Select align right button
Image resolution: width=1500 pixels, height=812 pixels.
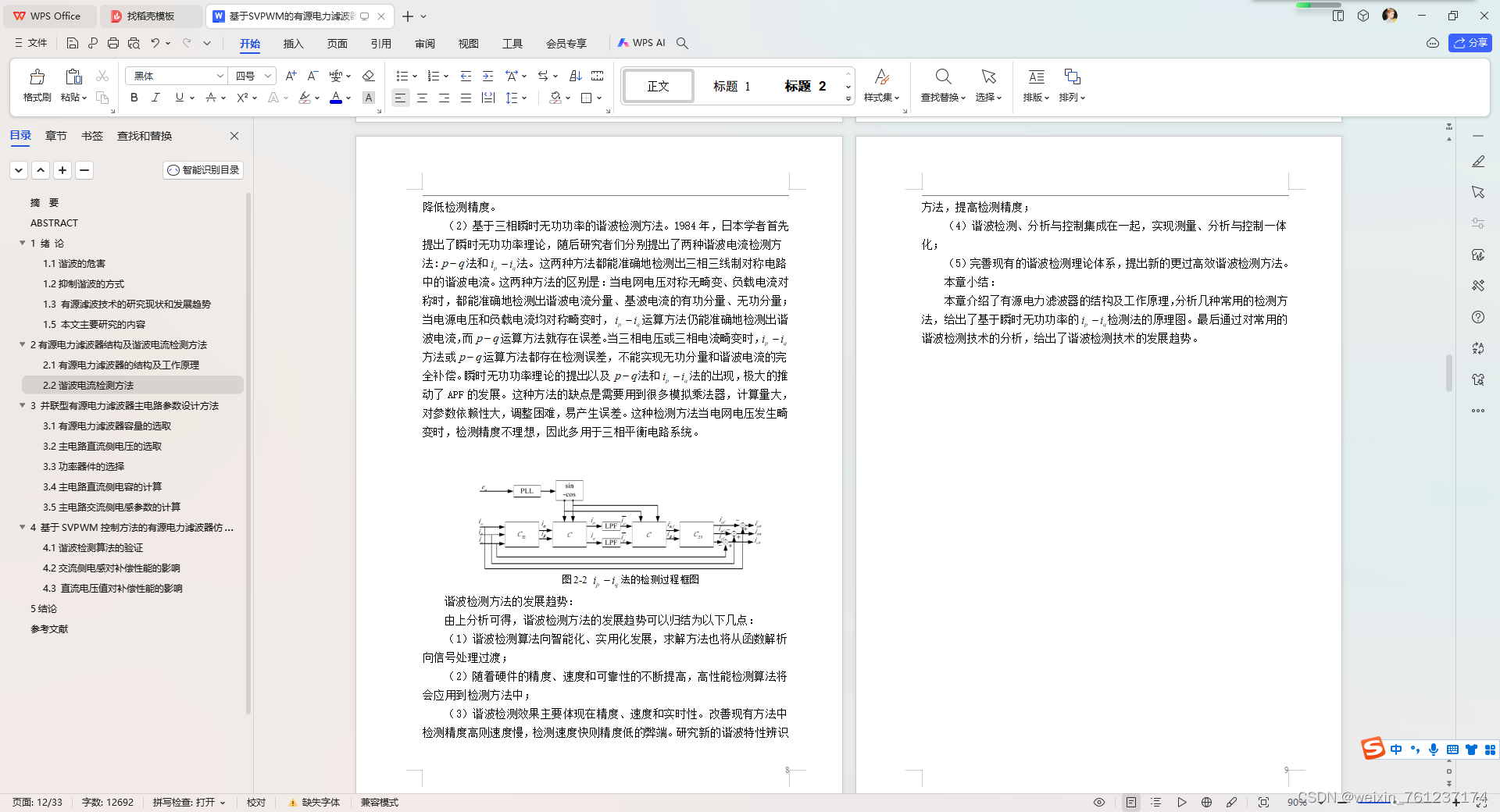tap(444, 98)
